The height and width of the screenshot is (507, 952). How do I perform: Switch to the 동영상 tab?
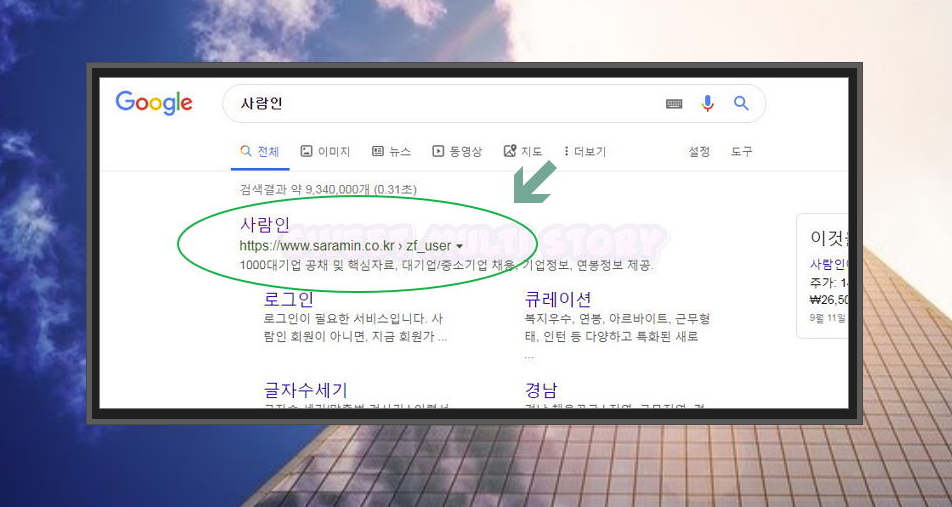[x=457, y=151]
